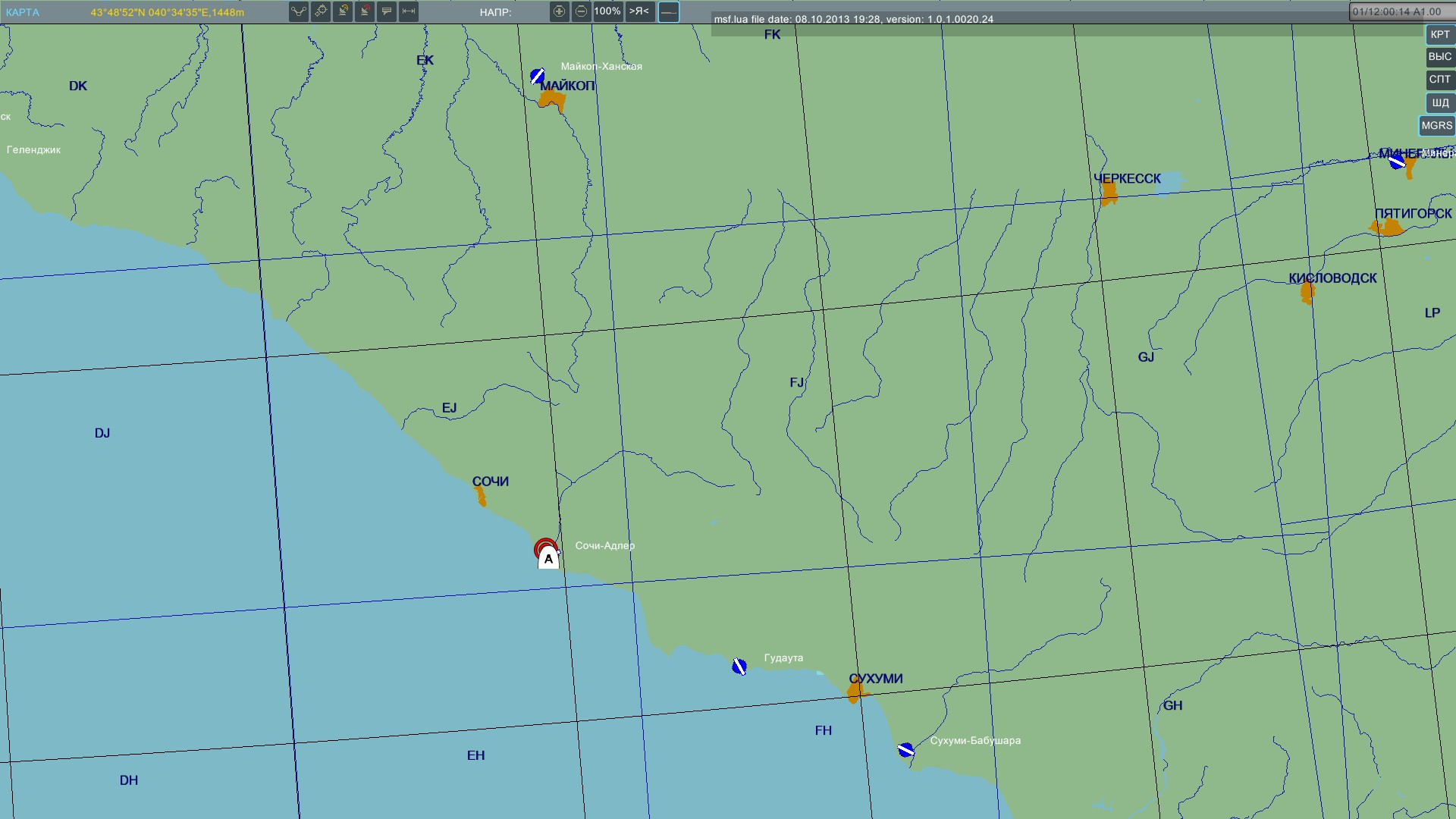
Task: Switch to the ВЫС altitude mode
Action: pyautogui.click(x=1439, y=57)
